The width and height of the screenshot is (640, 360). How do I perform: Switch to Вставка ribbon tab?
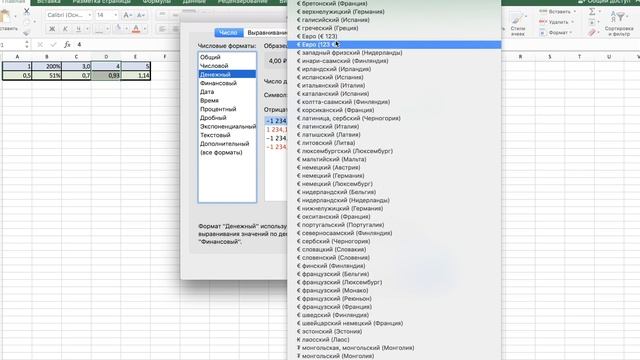tap(49, 2)
